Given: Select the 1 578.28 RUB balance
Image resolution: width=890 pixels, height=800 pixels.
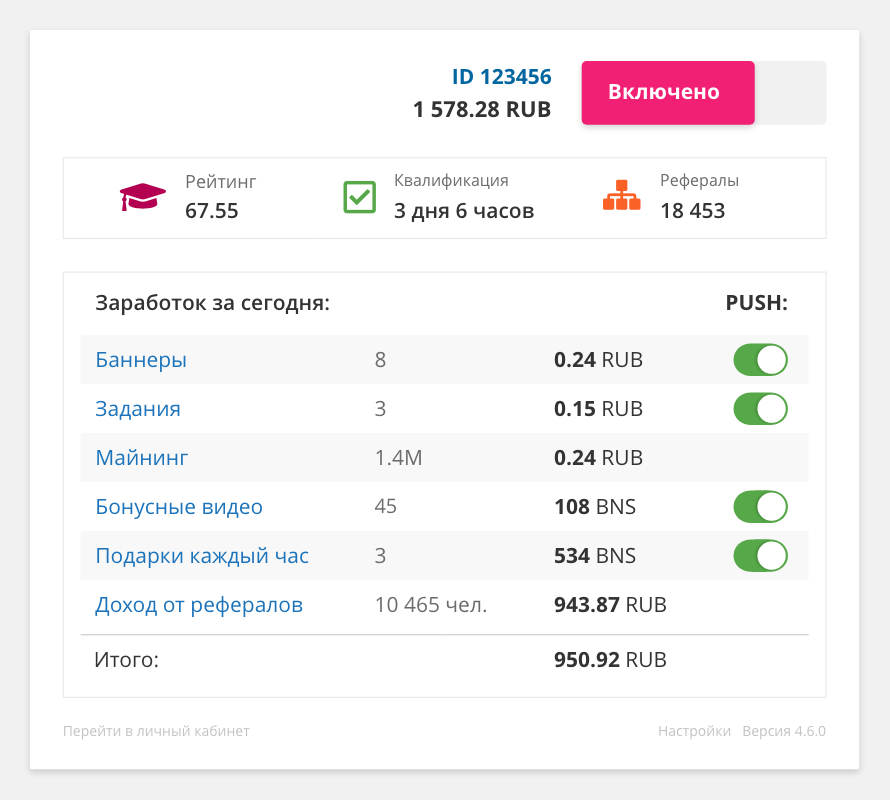Looking at the screenshot, I should pyautogui.click(x=482, y=110).
